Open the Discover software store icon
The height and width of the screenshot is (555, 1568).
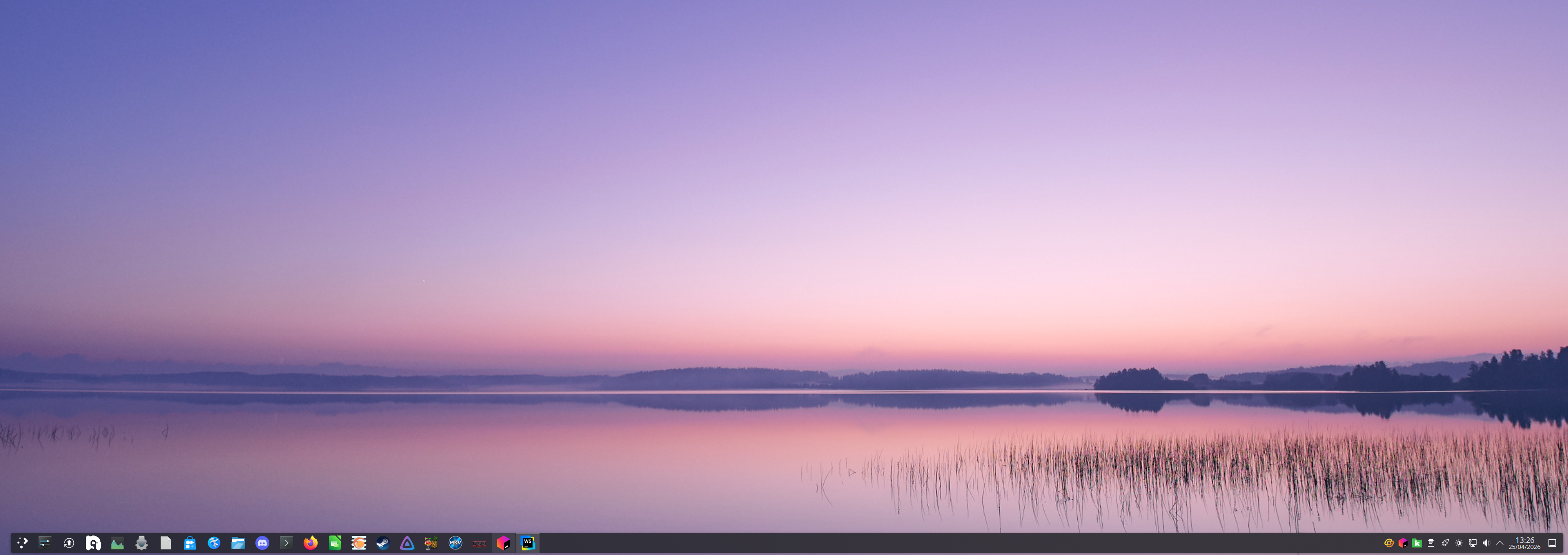pos(190,543)
